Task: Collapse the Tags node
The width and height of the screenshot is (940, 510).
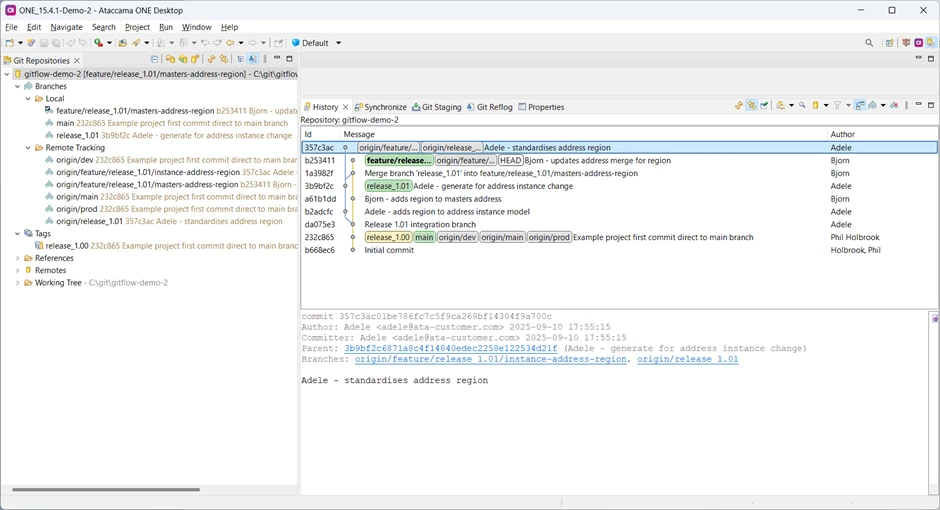Action: pyautogui.click(x=17, y=233)
